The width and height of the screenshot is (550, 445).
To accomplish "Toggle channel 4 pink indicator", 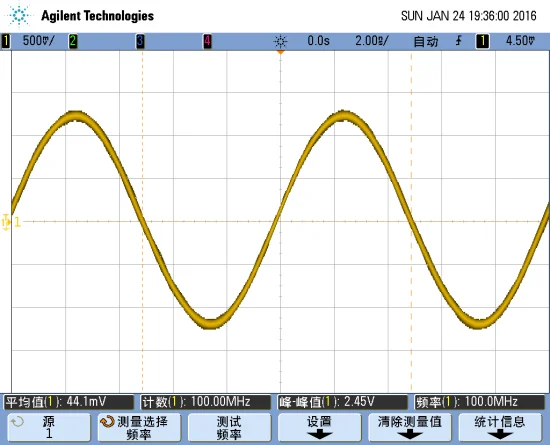I will [207, 41].
